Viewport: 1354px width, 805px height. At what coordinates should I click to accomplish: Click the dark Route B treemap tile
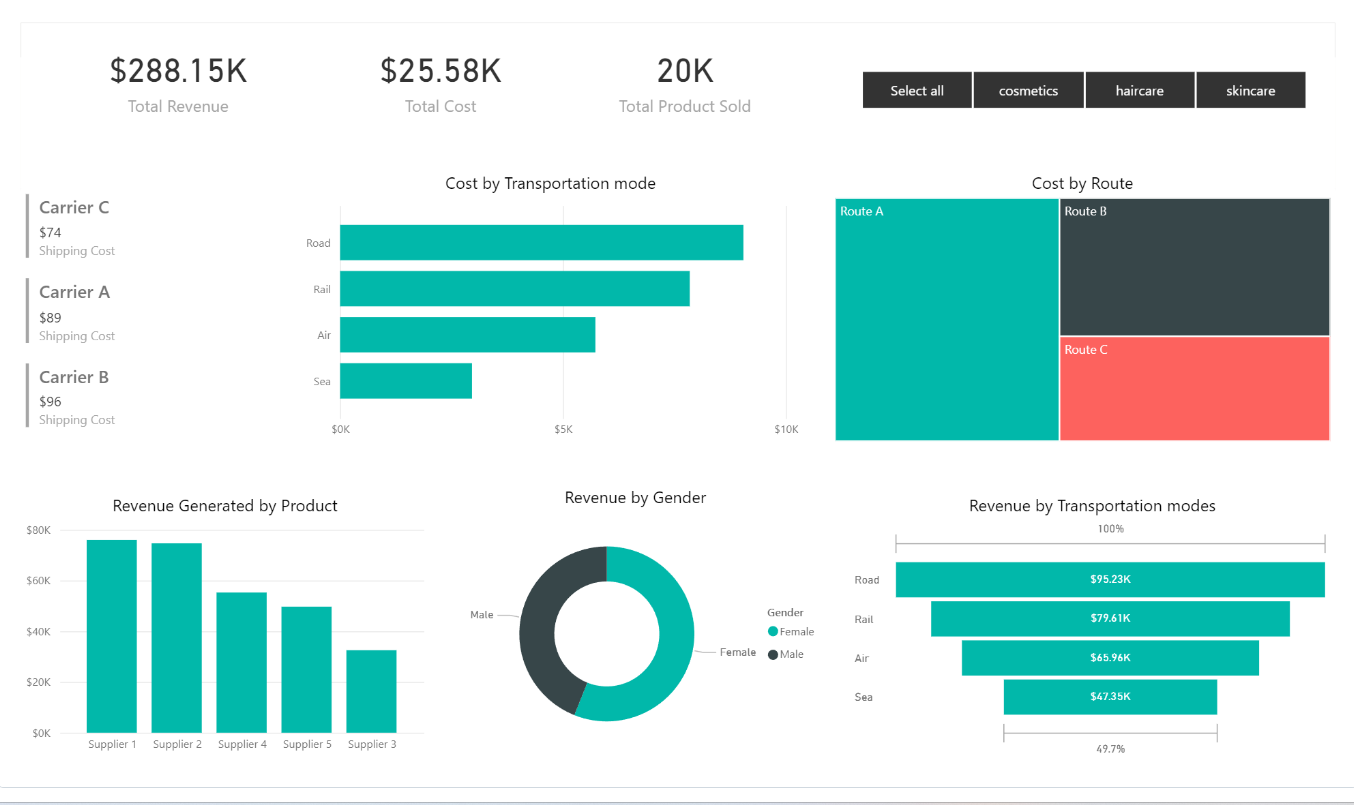[1194, 268]
